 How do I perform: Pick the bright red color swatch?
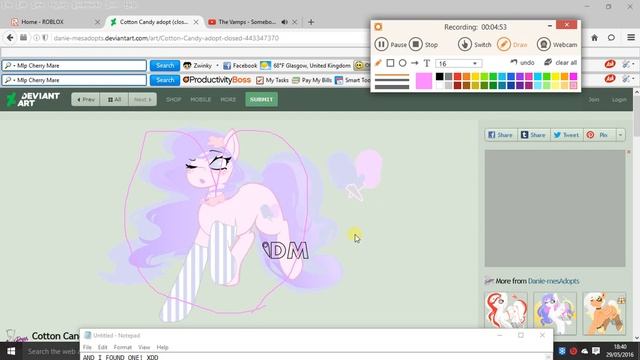(x=457, y=76)
